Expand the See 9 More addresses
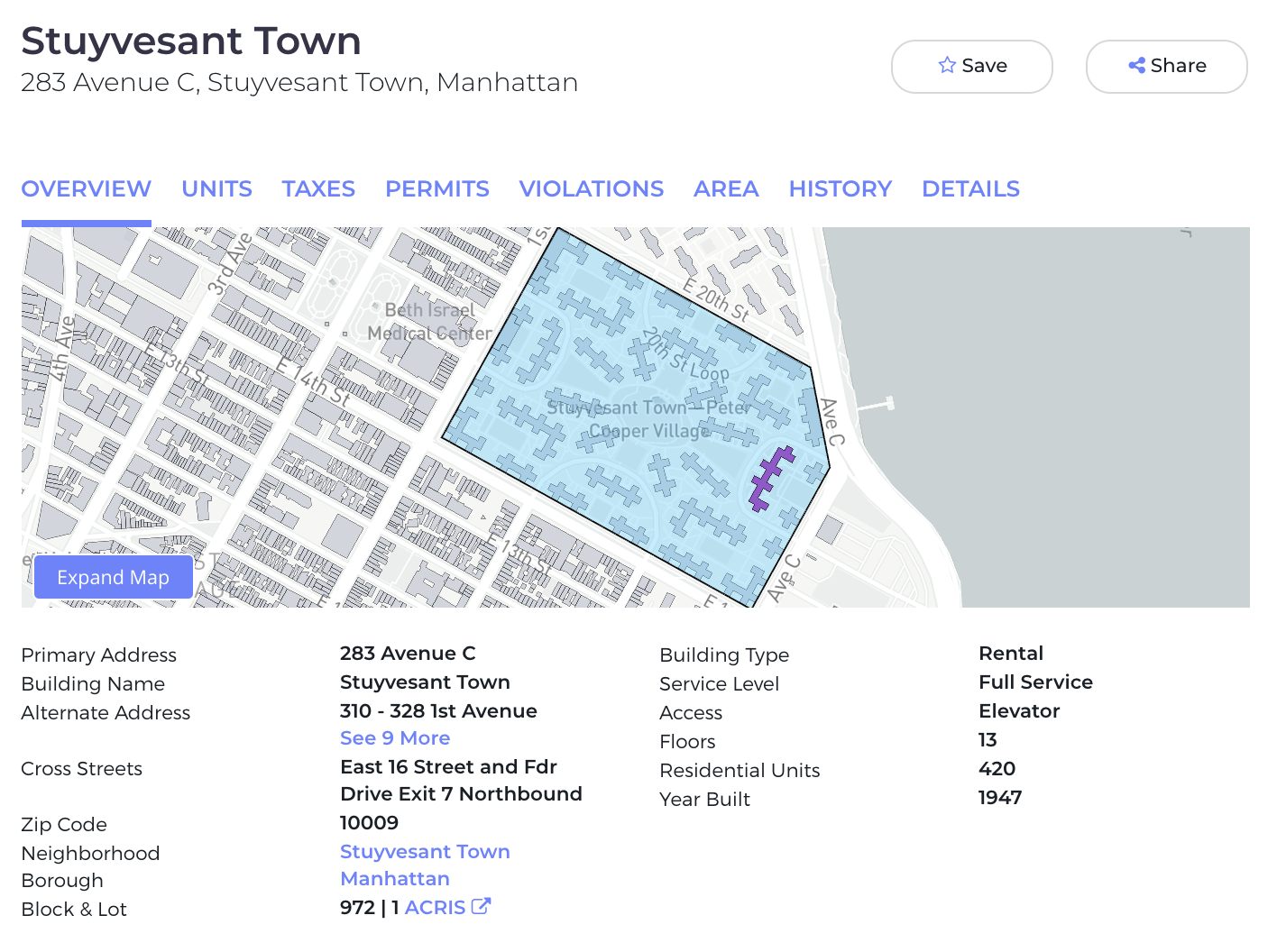This screenshot has width=1277, height=952. click(394, 738)
